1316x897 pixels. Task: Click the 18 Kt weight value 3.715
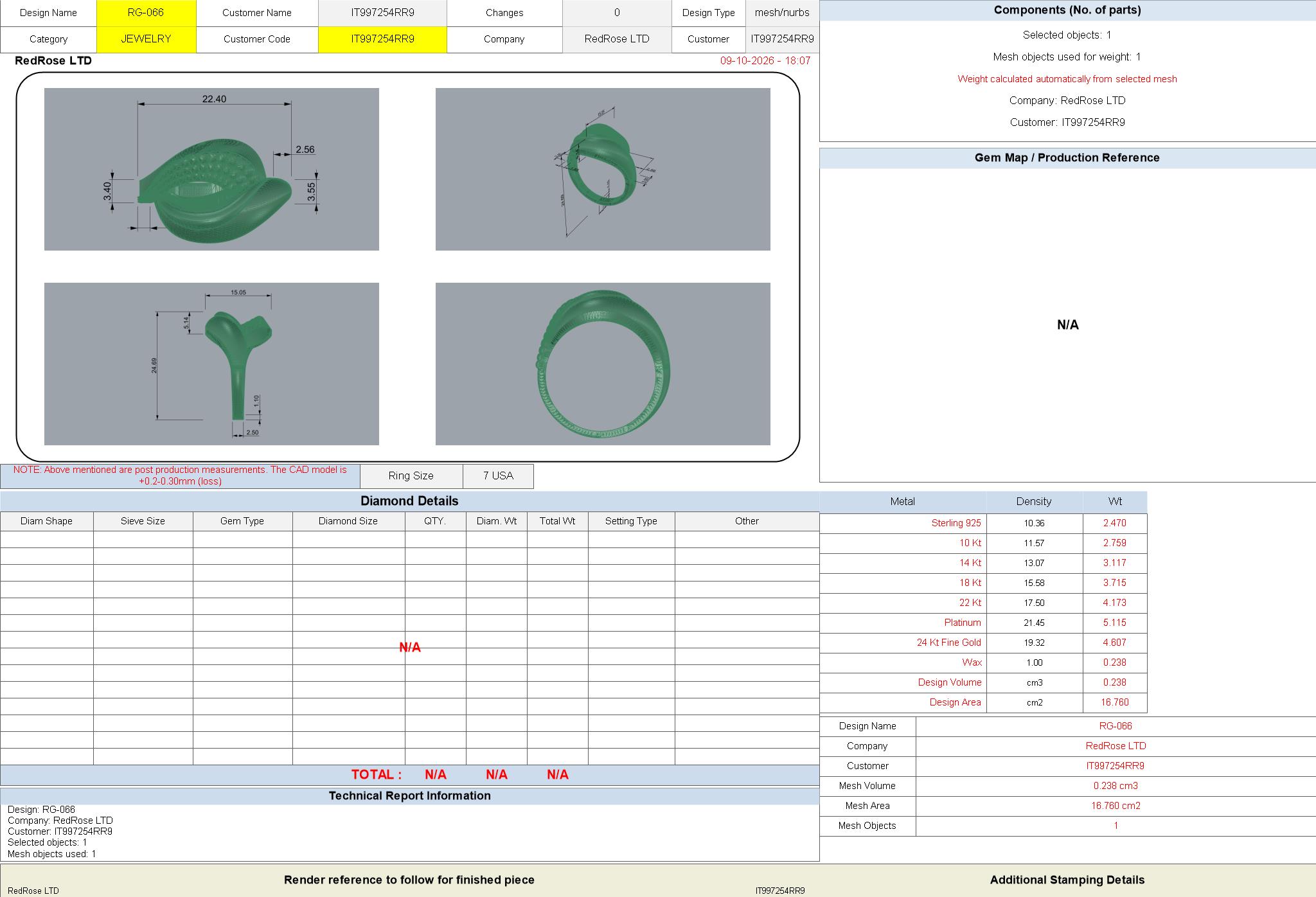point(1115,583)
